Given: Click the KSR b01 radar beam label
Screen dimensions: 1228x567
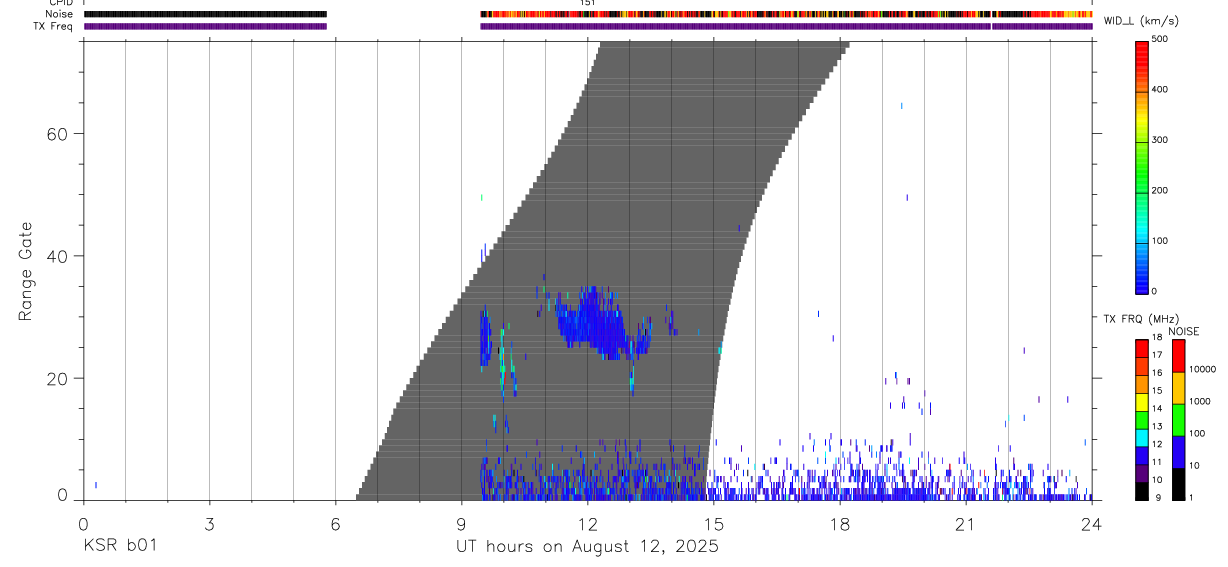Looking at the screenshot, I should tap(119, 546).
